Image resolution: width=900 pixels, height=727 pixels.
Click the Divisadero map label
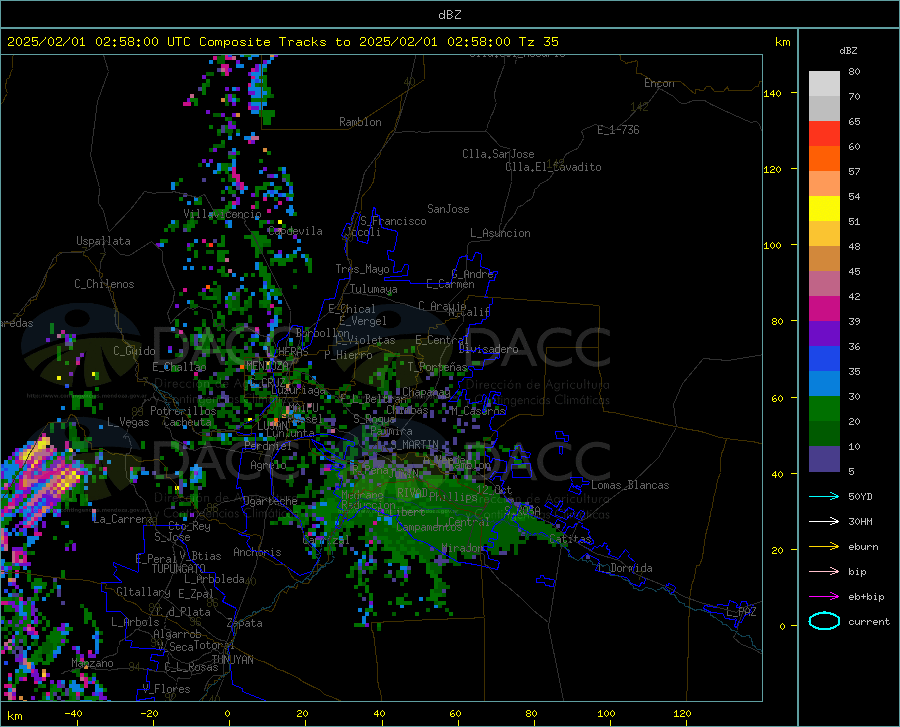[488, 349]
